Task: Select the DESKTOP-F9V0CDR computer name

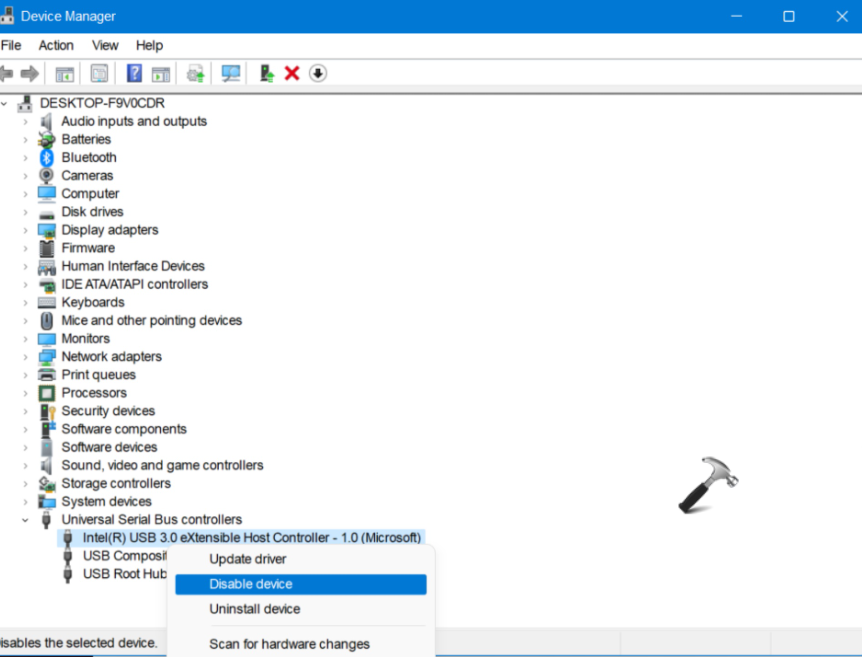Action: click(x=102, y=103)
